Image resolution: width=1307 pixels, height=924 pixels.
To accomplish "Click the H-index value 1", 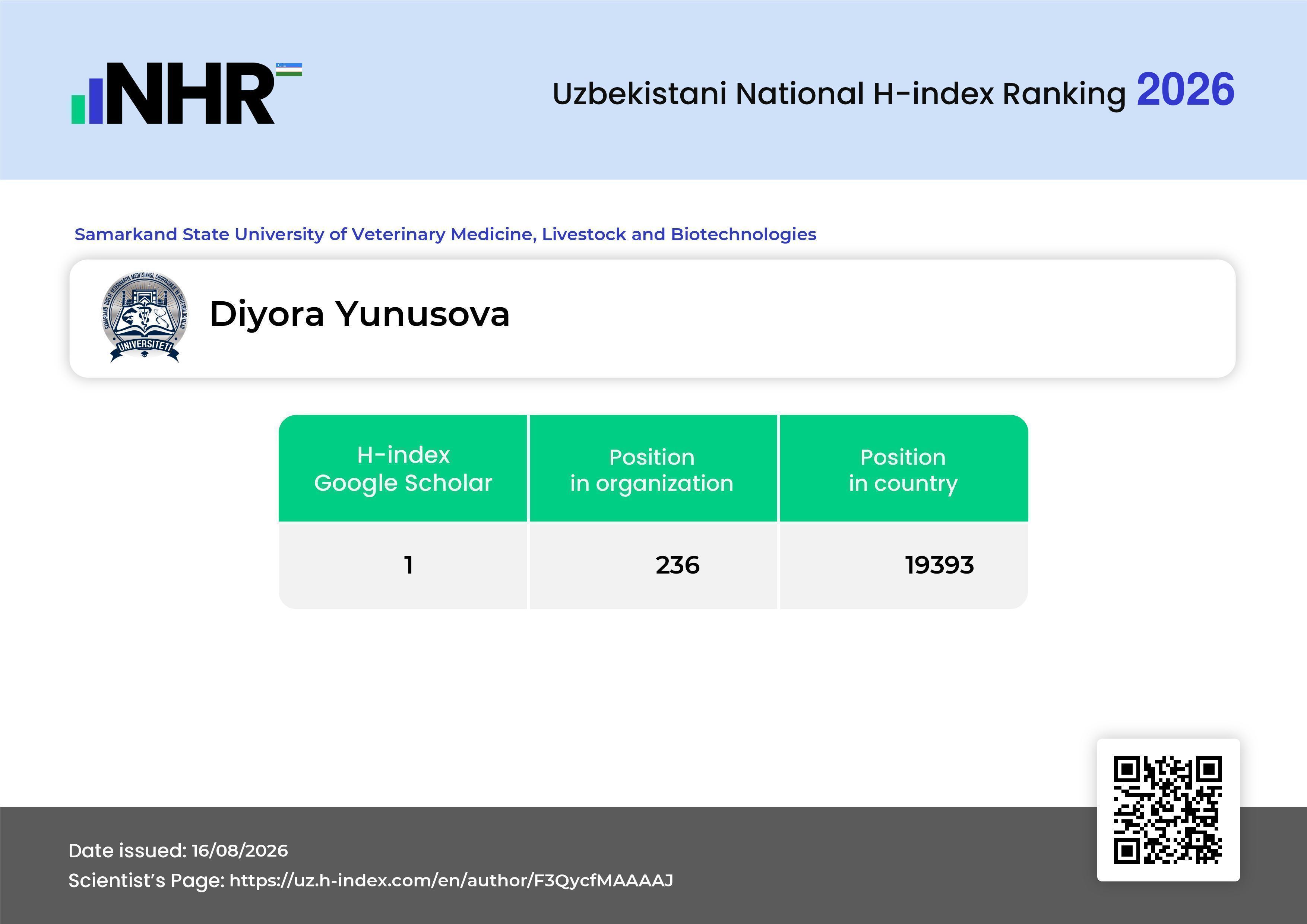I will (408, 565).
